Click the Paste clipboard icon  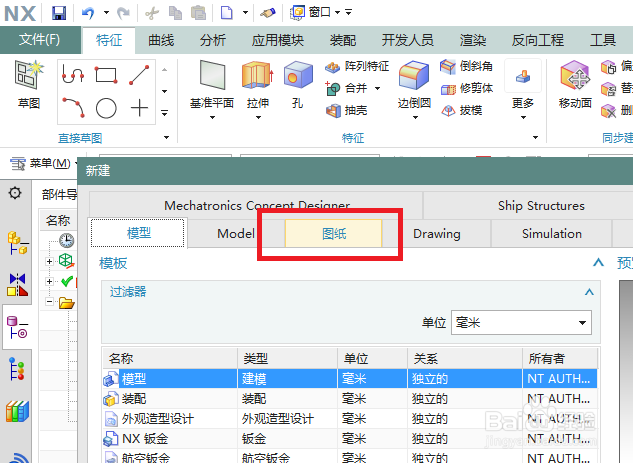198,13
